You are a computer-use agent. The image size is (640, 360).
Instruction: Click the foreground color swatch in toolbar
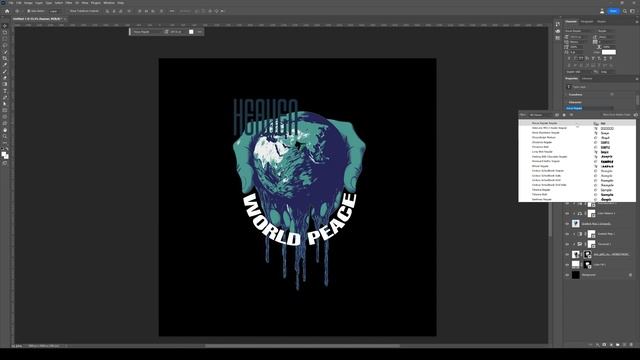tap(4, 154)
